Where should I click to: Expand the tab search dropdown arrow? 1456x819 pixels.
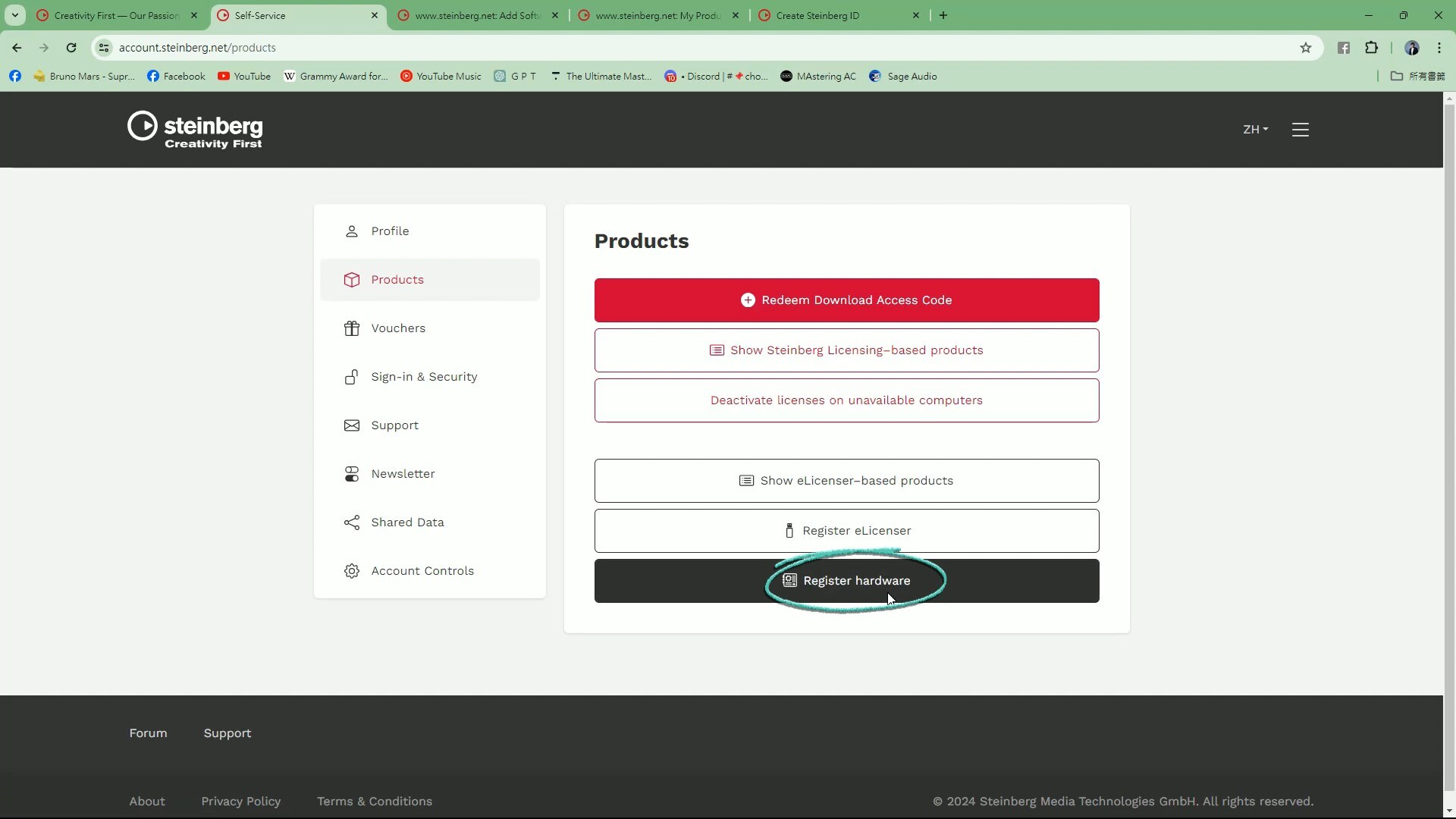[x=14, y=15]
